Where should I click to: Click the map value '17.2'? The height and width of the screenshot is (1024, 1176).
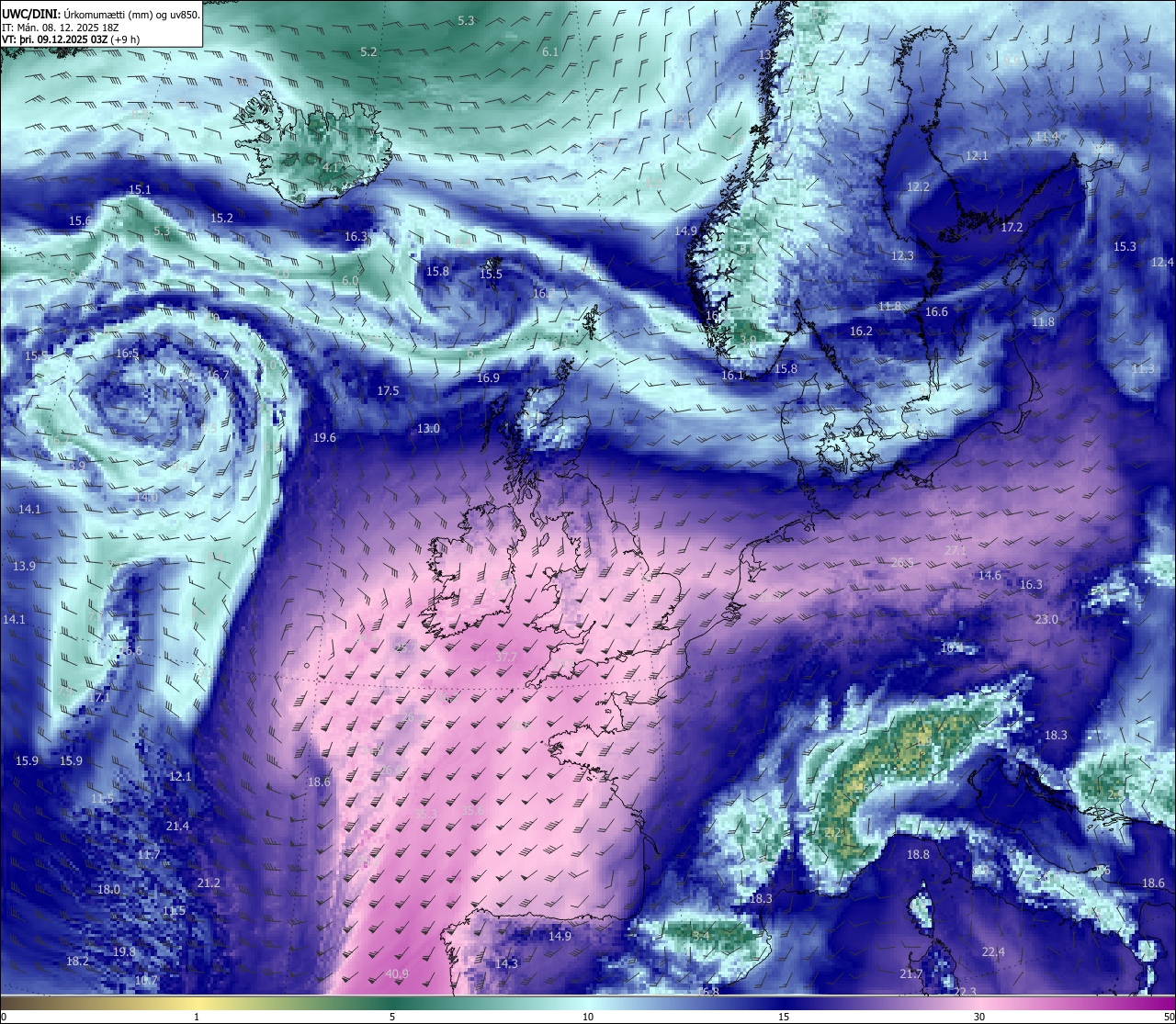click(x=1012, y=227)
